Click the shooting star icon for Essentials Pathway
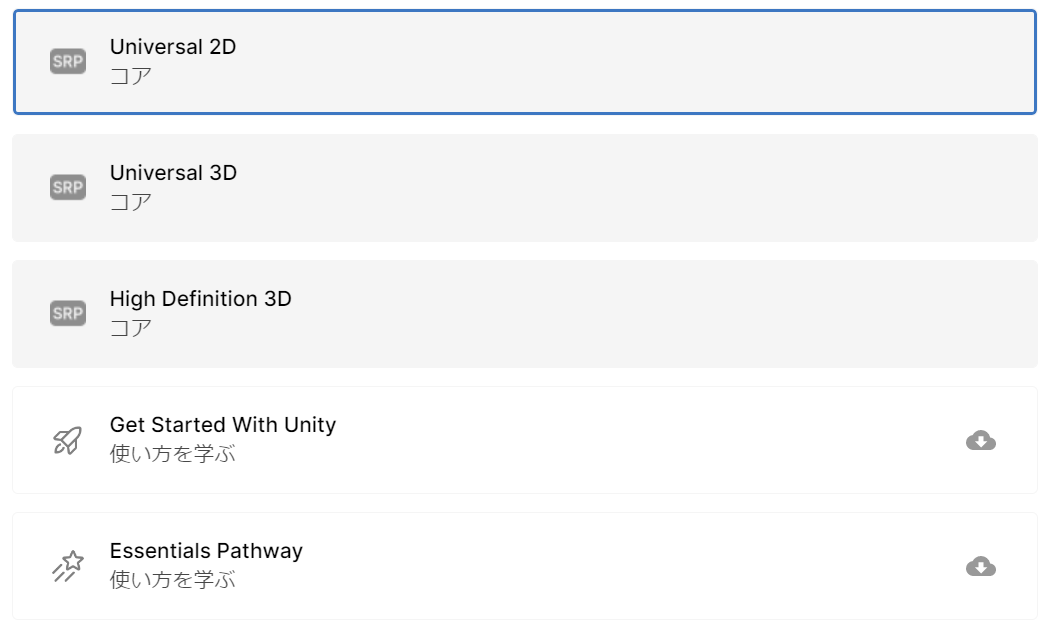Viewport: 1048px width, 631px height. click(x=68, y=566)
